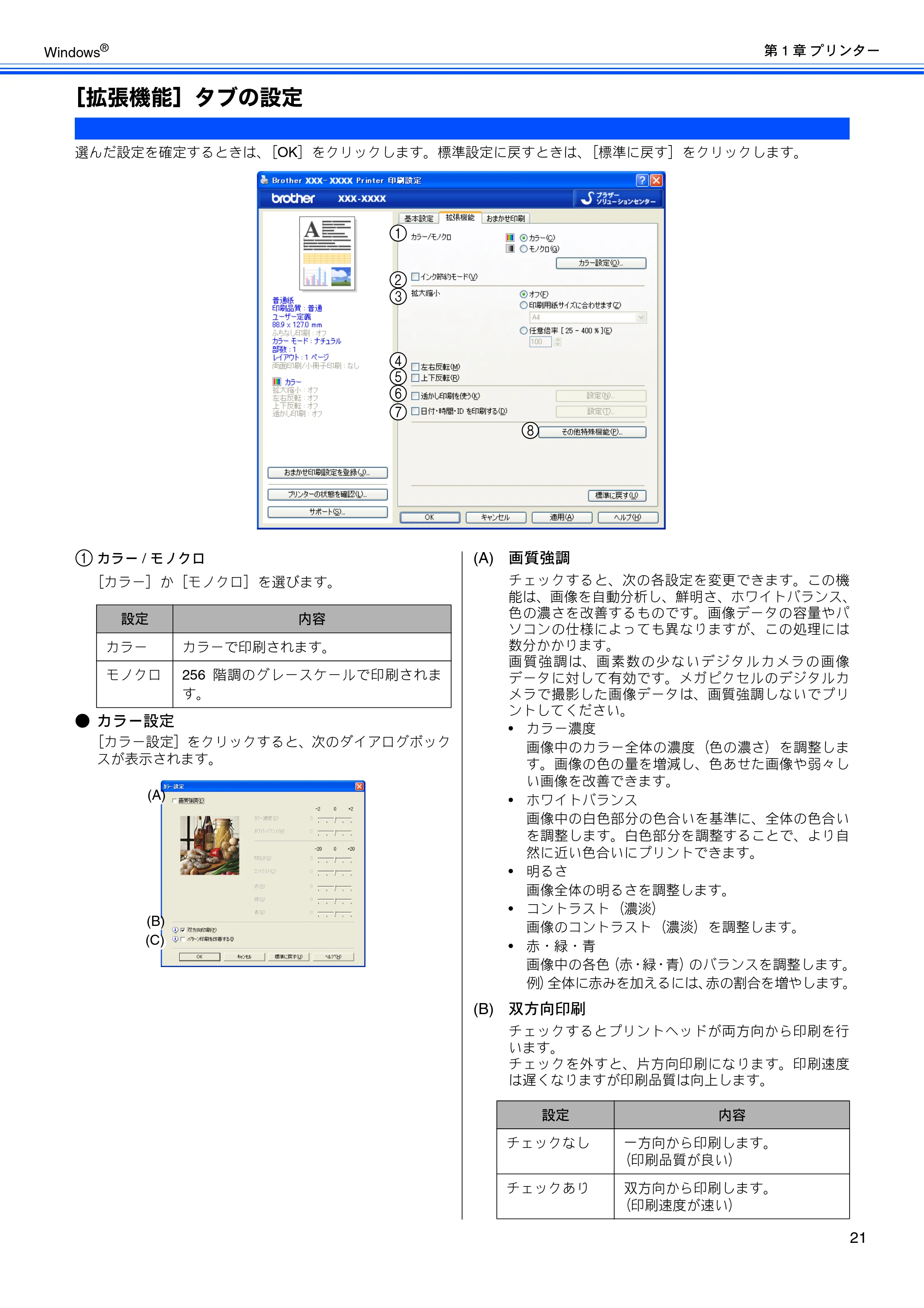Select the 拡張機能 tab
Viewport: 924px width, 1308px height.
pos(460,217)
